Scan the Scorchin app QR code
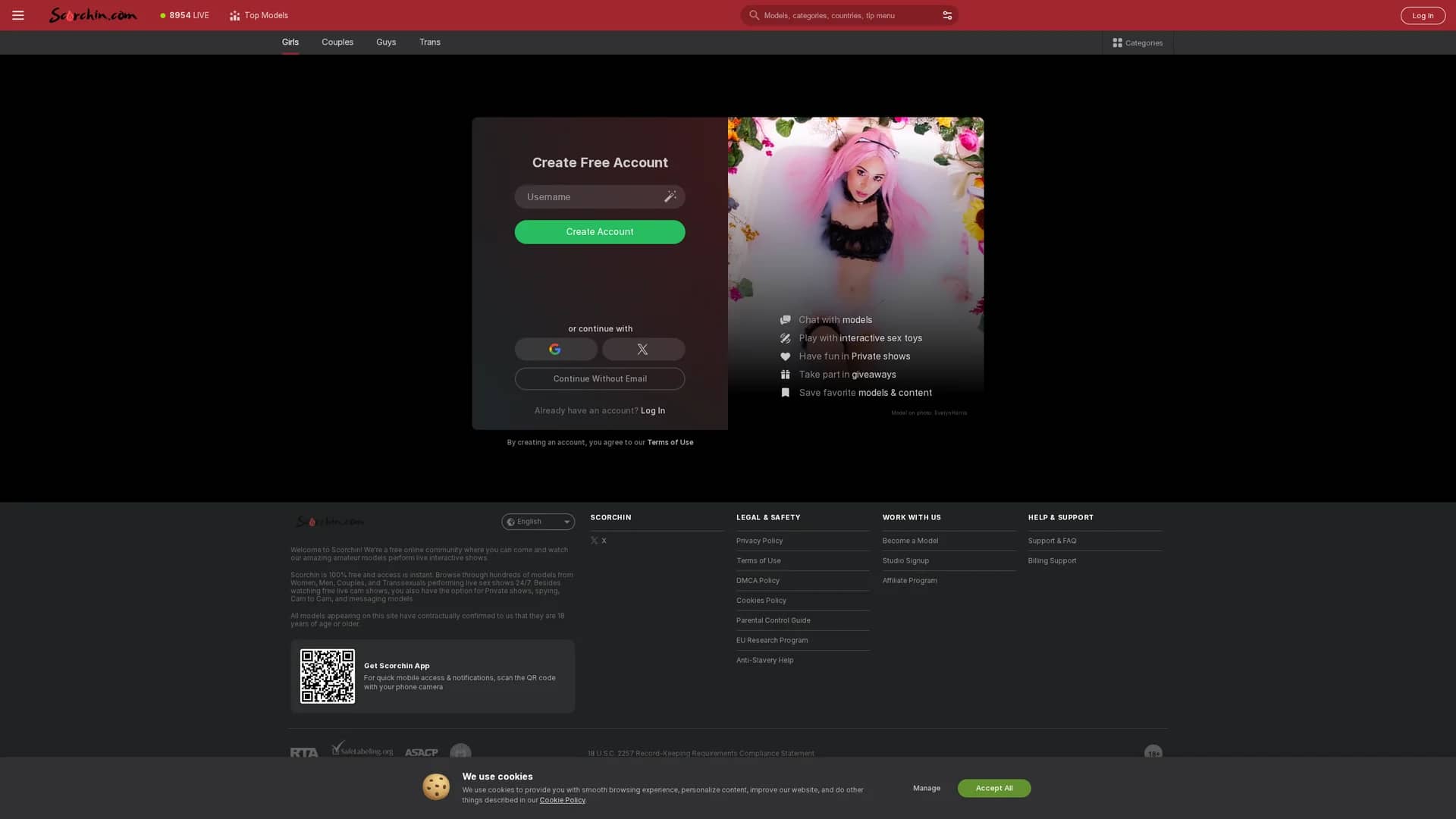The height and width of the screenshot is (819, 1456). coord(328,676)
